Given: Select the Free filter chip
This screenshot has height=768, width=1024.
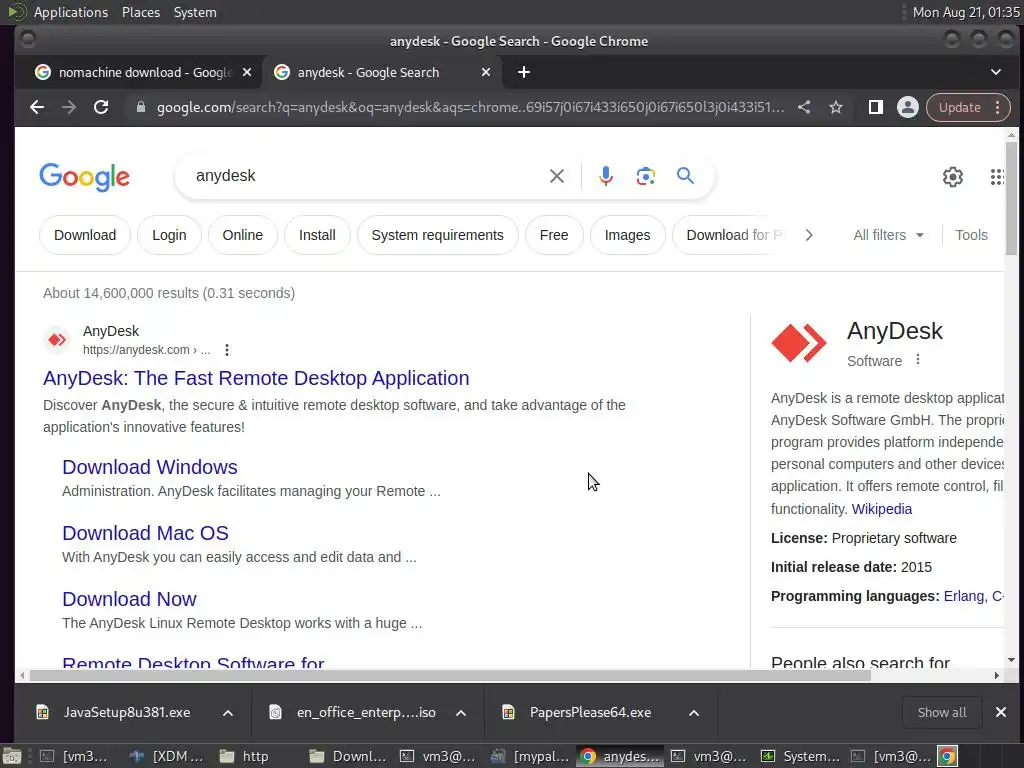Looking at the screenshot, I should point(554,235).
